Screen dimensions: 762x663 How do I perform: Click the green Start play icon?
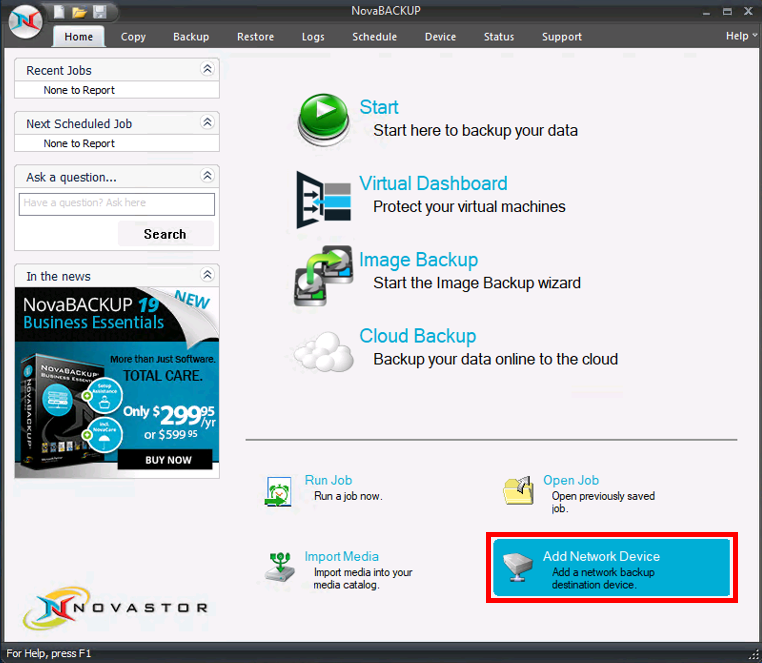pyautogui.click(x=321, y=120)
